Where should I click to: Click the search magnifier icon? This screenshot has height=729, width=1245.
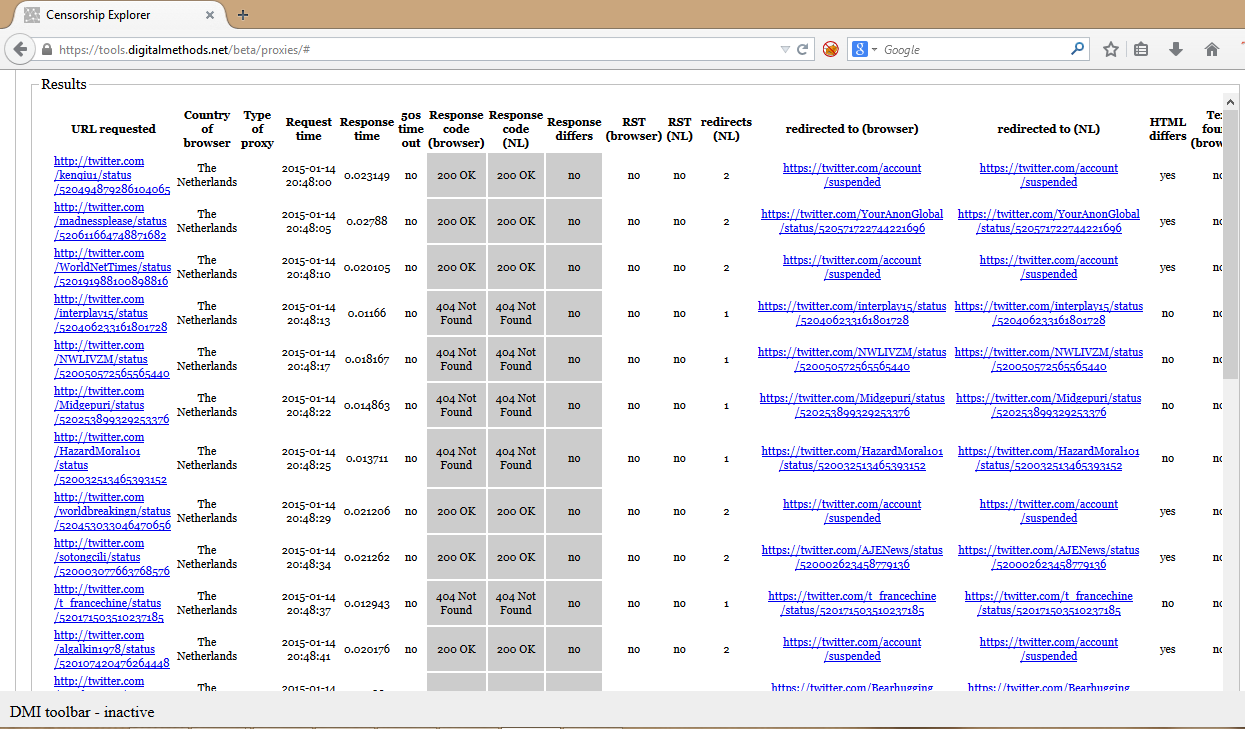tap(1078, 48)
